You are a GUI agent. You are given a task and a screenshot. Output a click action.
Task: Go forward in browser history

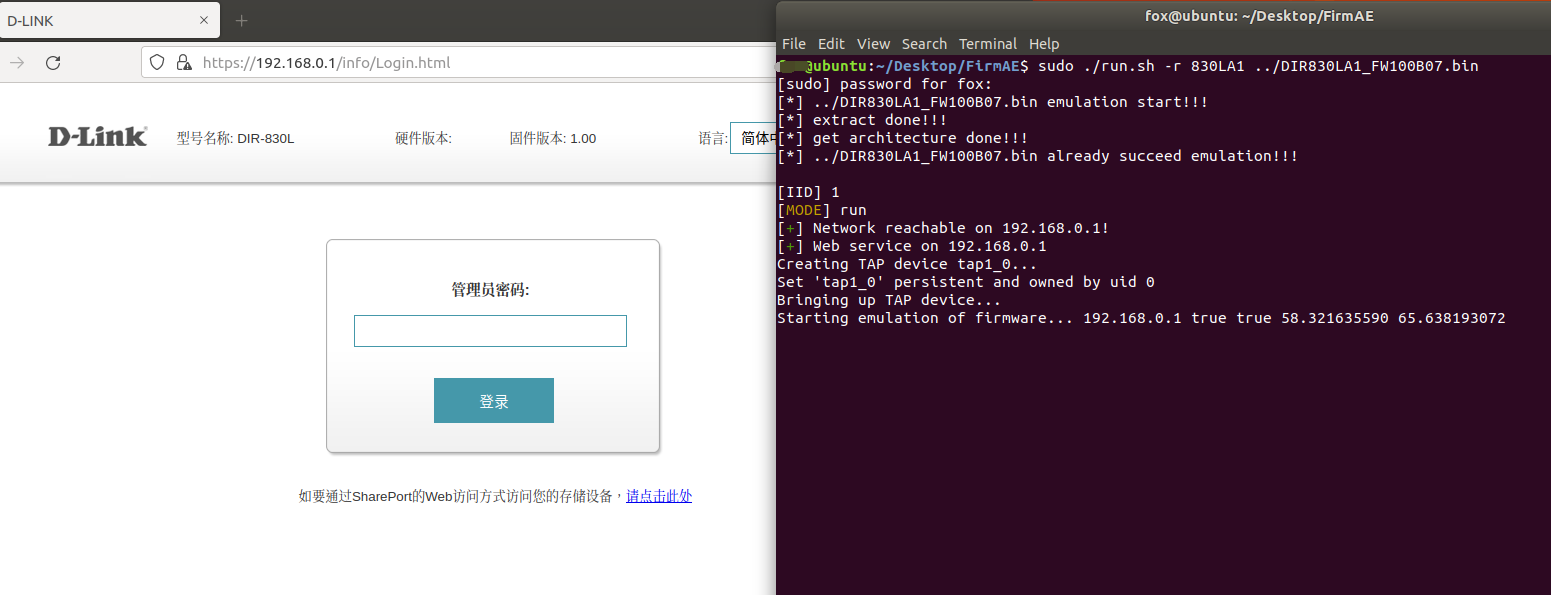pos(17,62)
